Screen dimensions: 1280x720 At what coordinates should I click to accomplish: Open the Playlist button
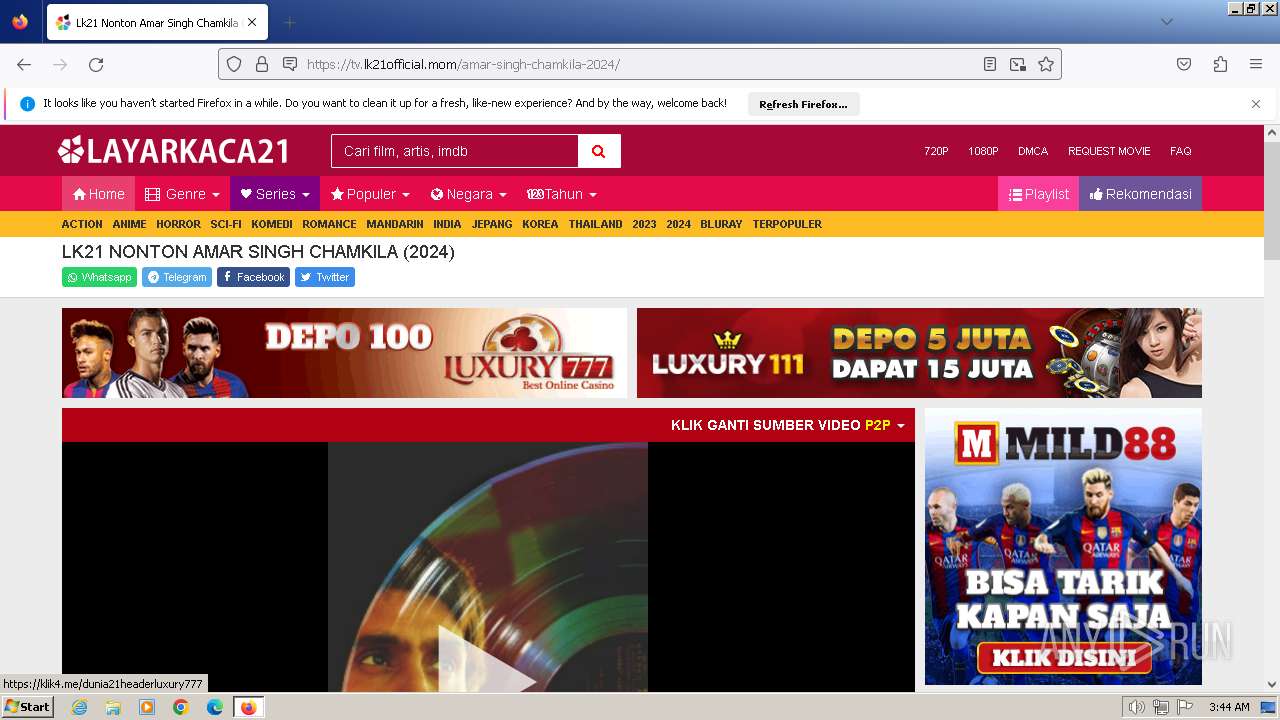[x=1038, y=194]
